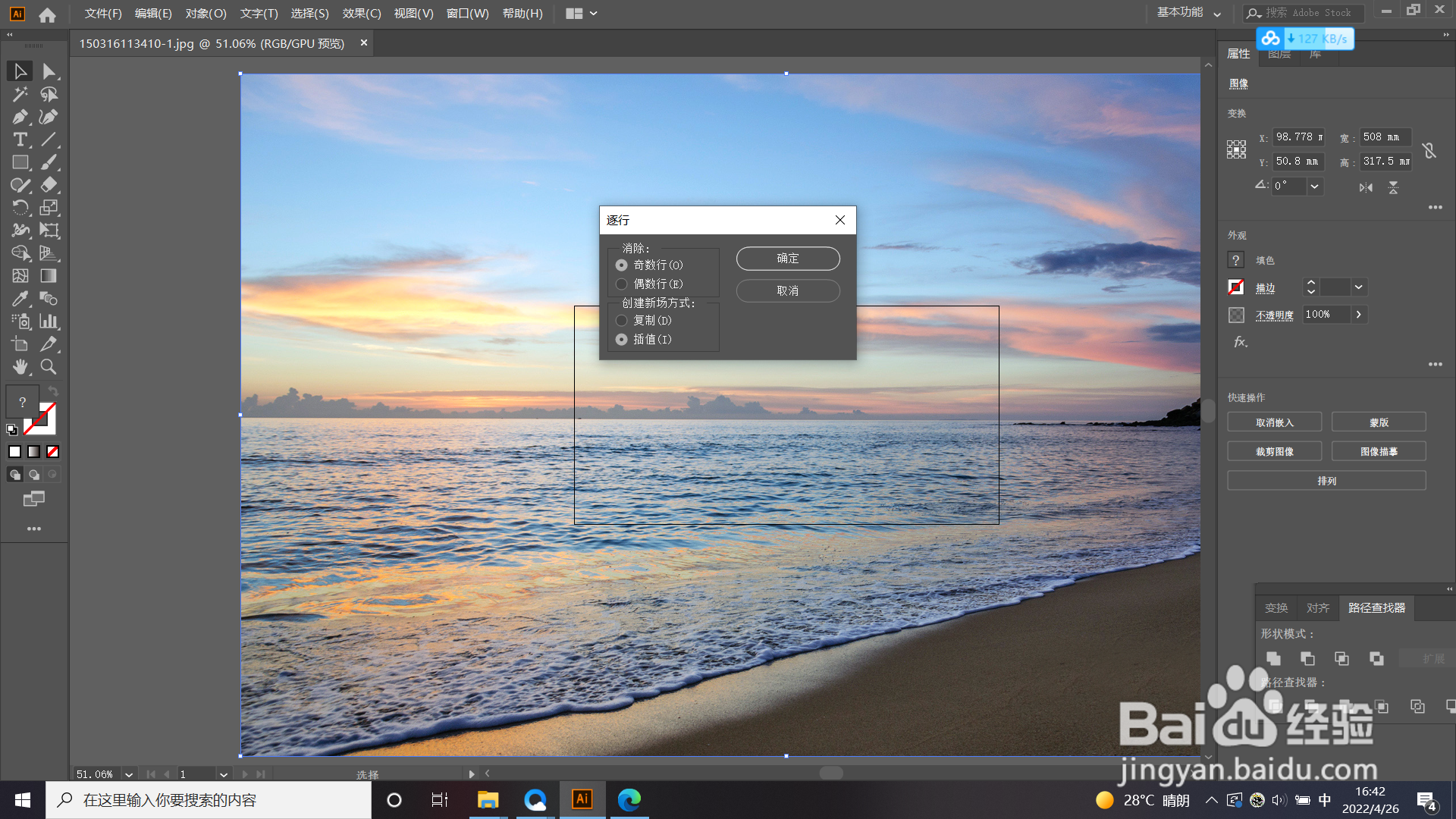Switch to the 对齐 tab
The height and width of the screenshot is (819, 1456).
point(1317,607)
